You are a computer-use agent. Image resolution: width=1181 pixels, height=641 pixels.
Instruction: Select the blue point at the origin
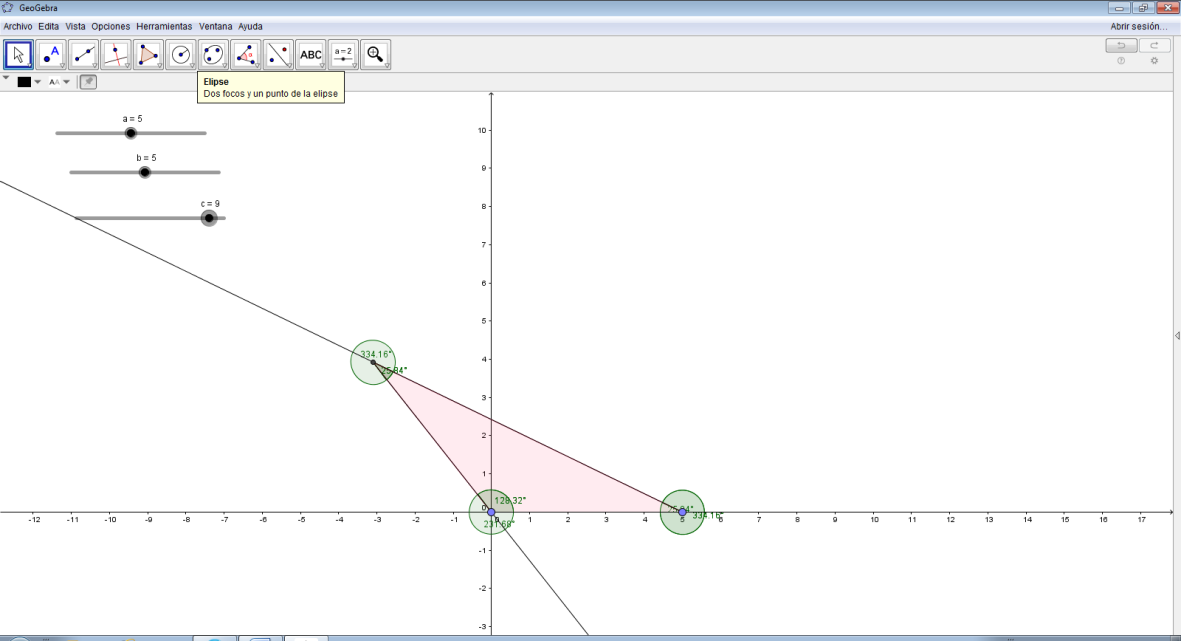click(491, 512)
